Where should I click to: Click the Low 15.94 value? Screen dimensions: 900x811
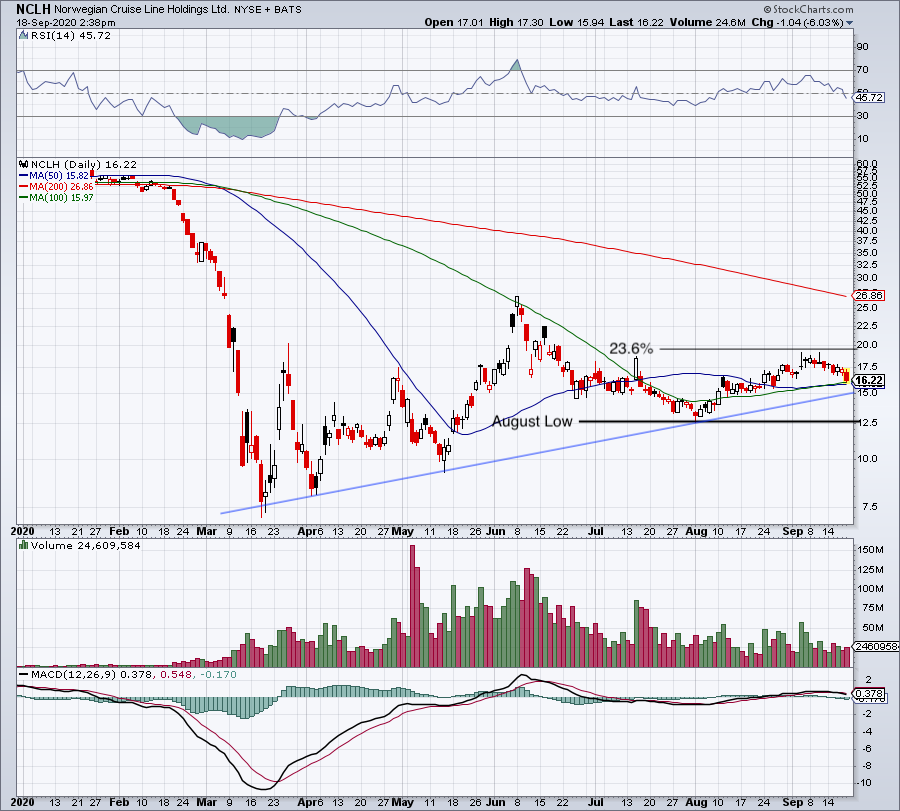576,22
